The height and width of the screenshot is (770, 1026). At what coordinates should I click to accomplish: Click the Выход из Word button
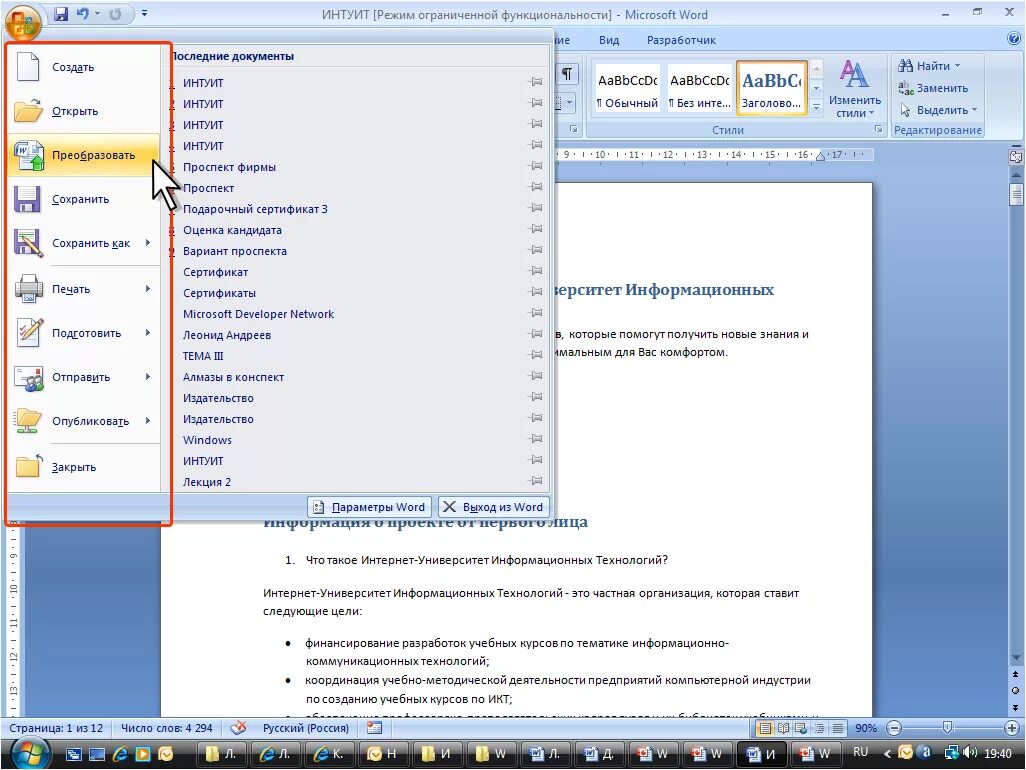pyautogui.click(x=493, y=507)
